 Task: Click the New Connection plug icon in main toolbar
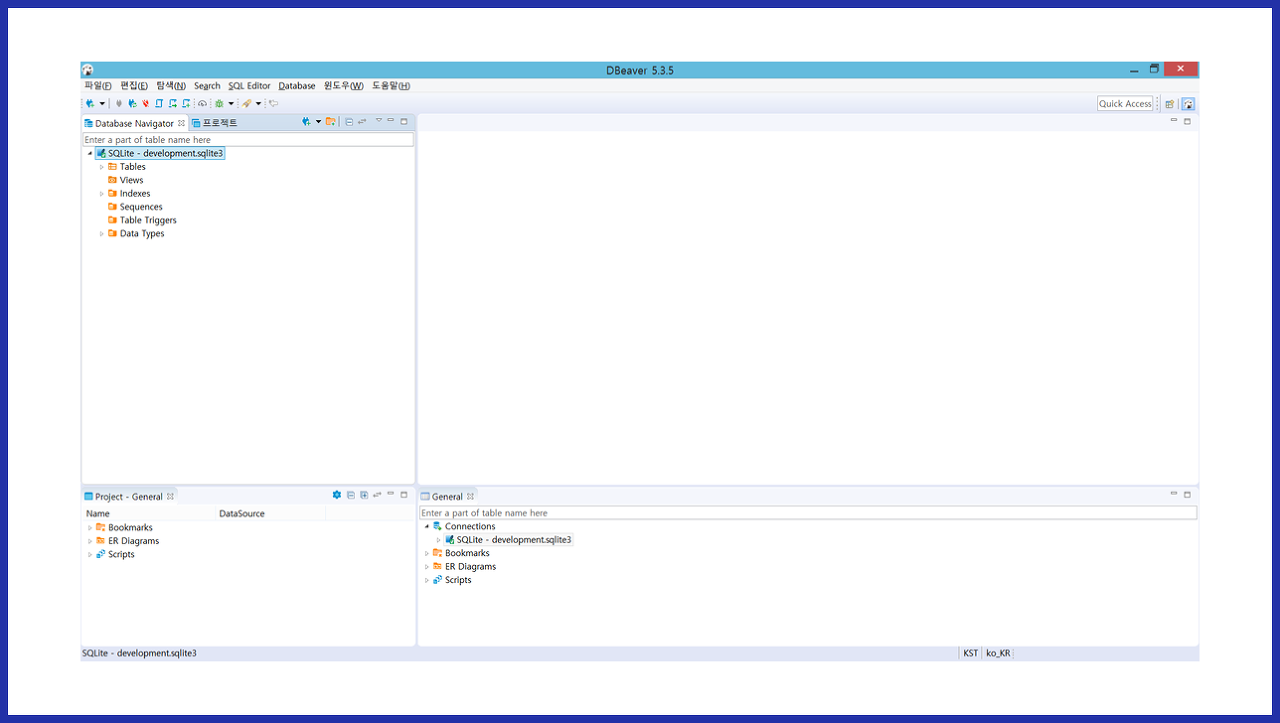pos(90,103)
